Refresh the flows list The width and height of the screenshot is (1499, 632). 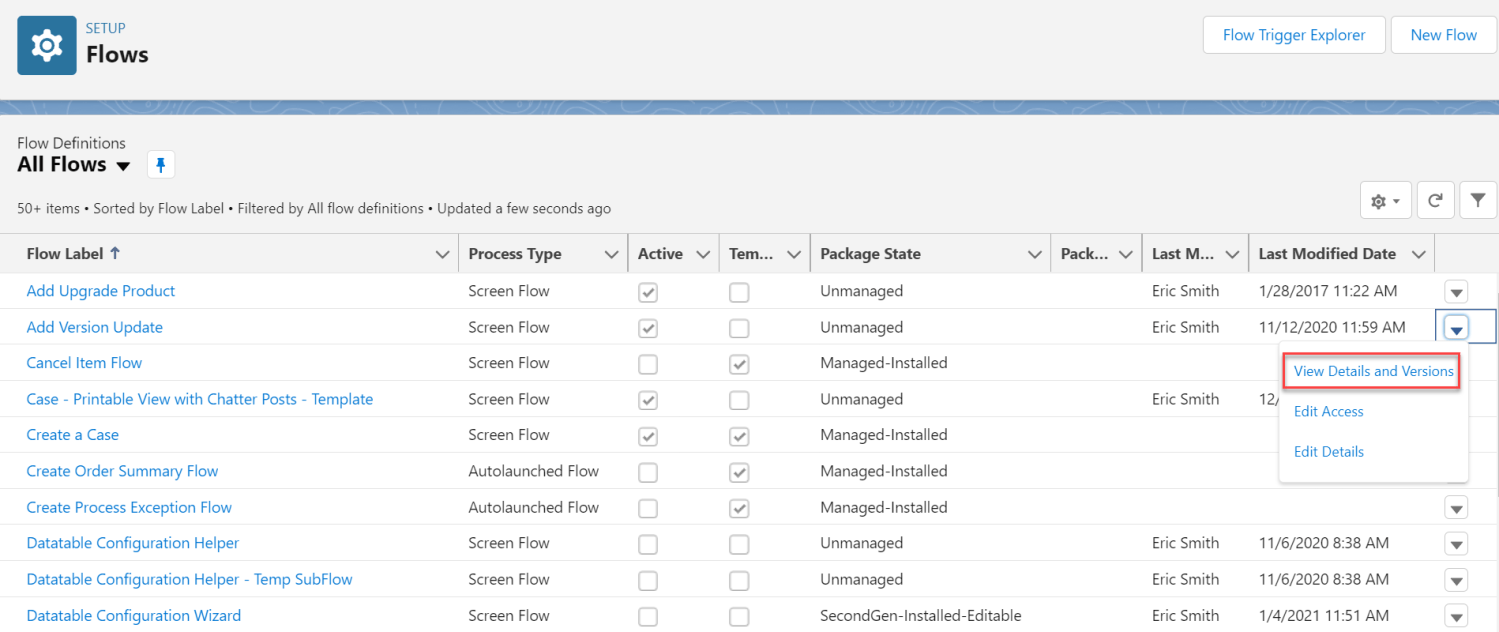click(x=1435, y=199)
